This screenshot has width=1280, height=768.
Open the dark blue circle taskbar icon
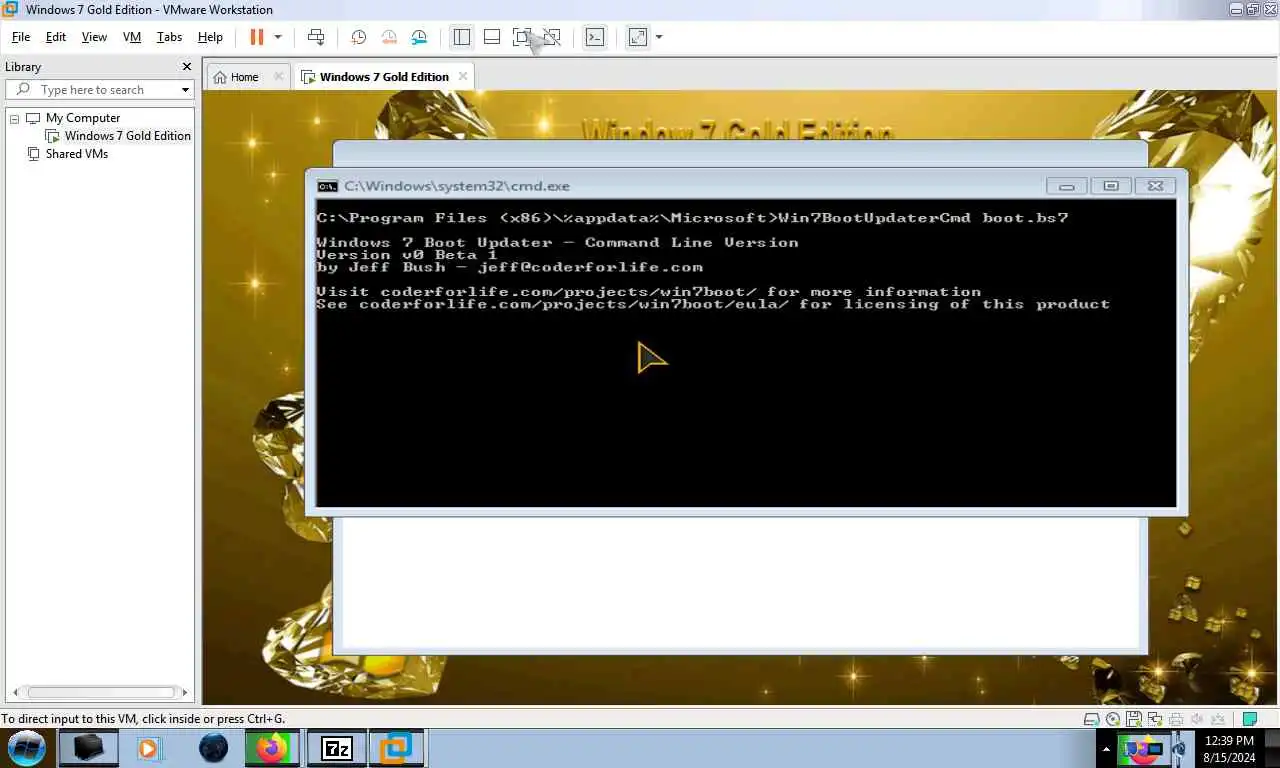click(213, 748)
